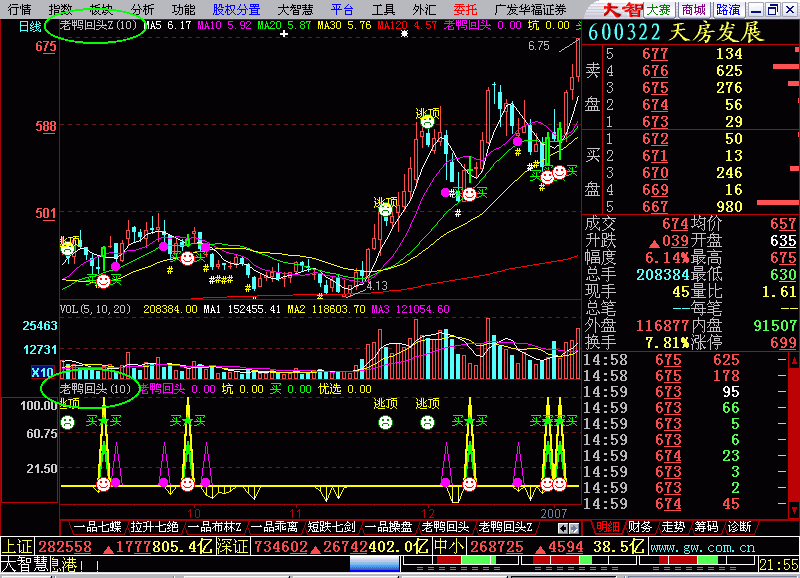The height and width of the screenshot is (578, 800).
Task: Click the 老鸭回头Z(10) main chart indicator label
Action: click(x=97, y=25)
